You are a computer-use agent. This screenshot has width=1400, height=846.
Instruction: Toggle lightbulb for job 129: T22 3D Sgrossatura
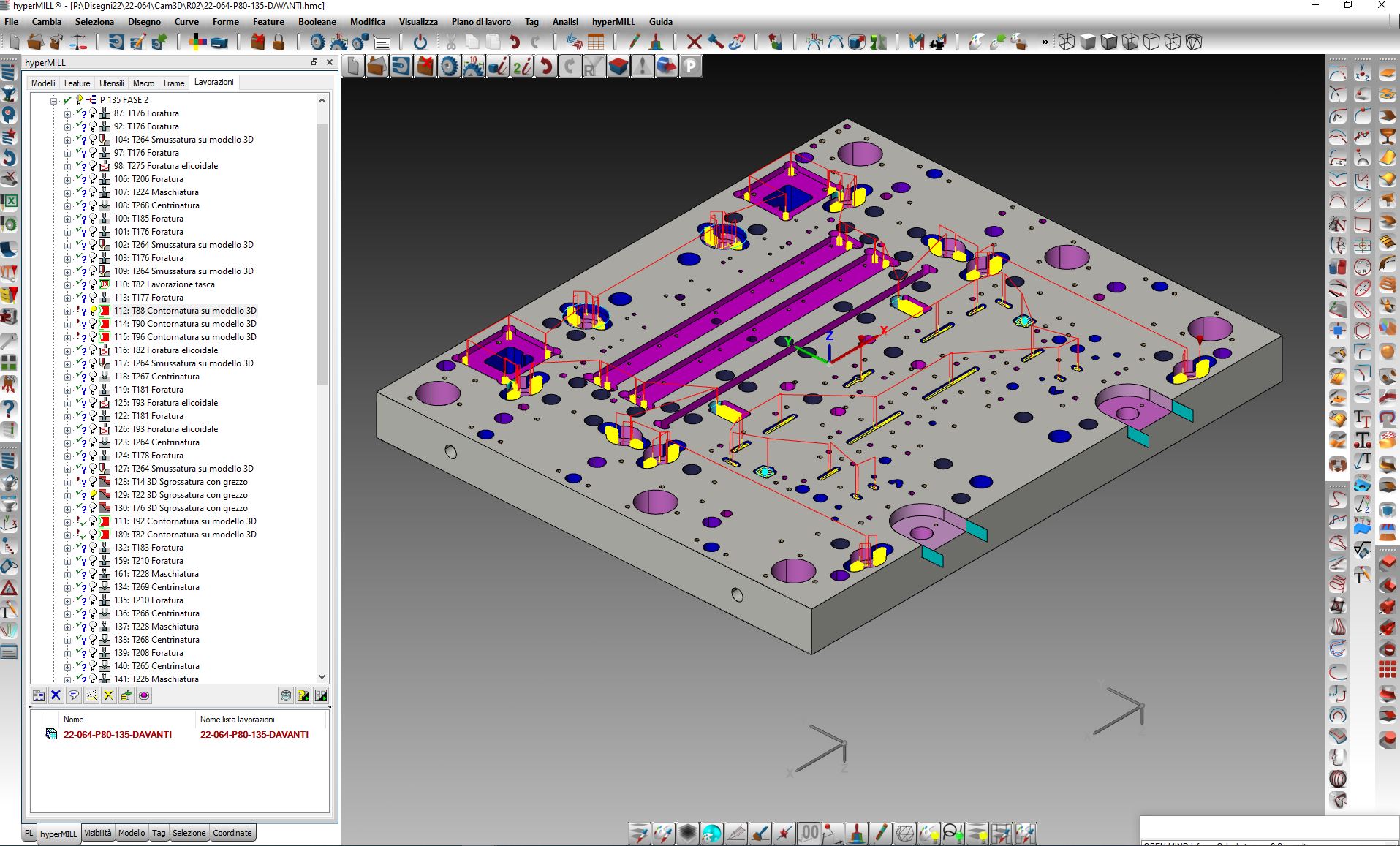tap(93, 495)
